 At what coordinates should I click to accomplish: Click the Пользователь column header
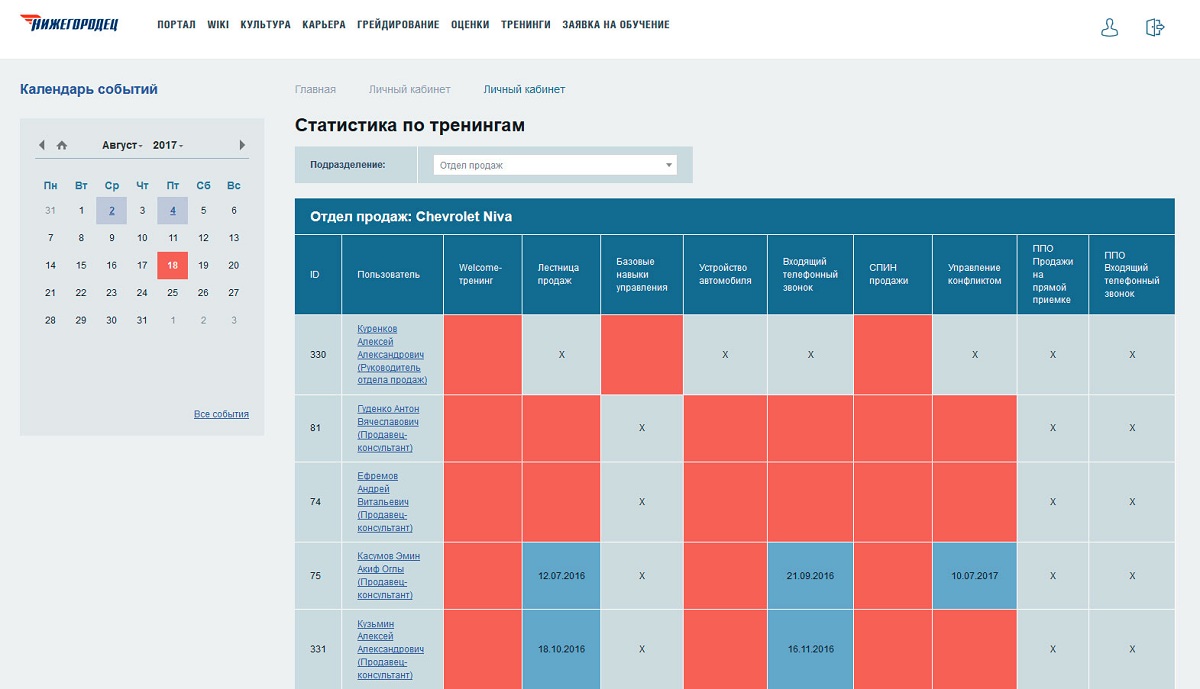(392, 274)
